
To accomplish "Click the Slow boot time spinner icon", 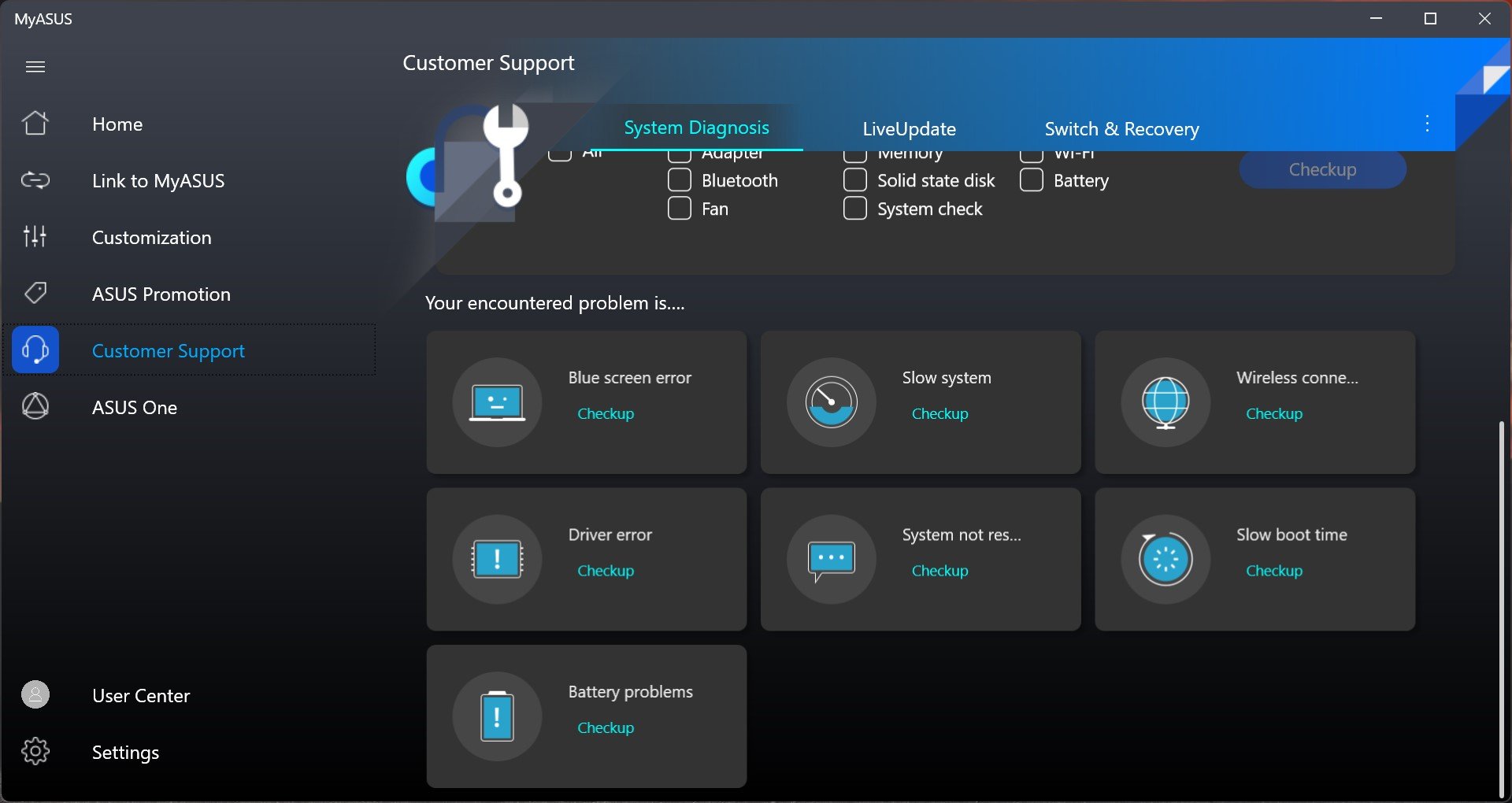I will pyautogui.click(x=1165, y=560).
